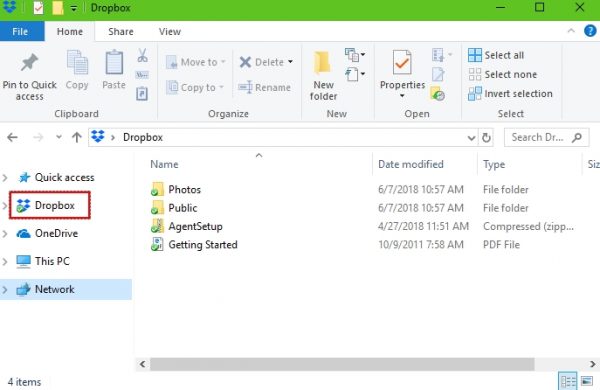The height and width of the screenshot is (390, 600).
Task: Open Properties with checkmark icon
Action: (402, 62)
